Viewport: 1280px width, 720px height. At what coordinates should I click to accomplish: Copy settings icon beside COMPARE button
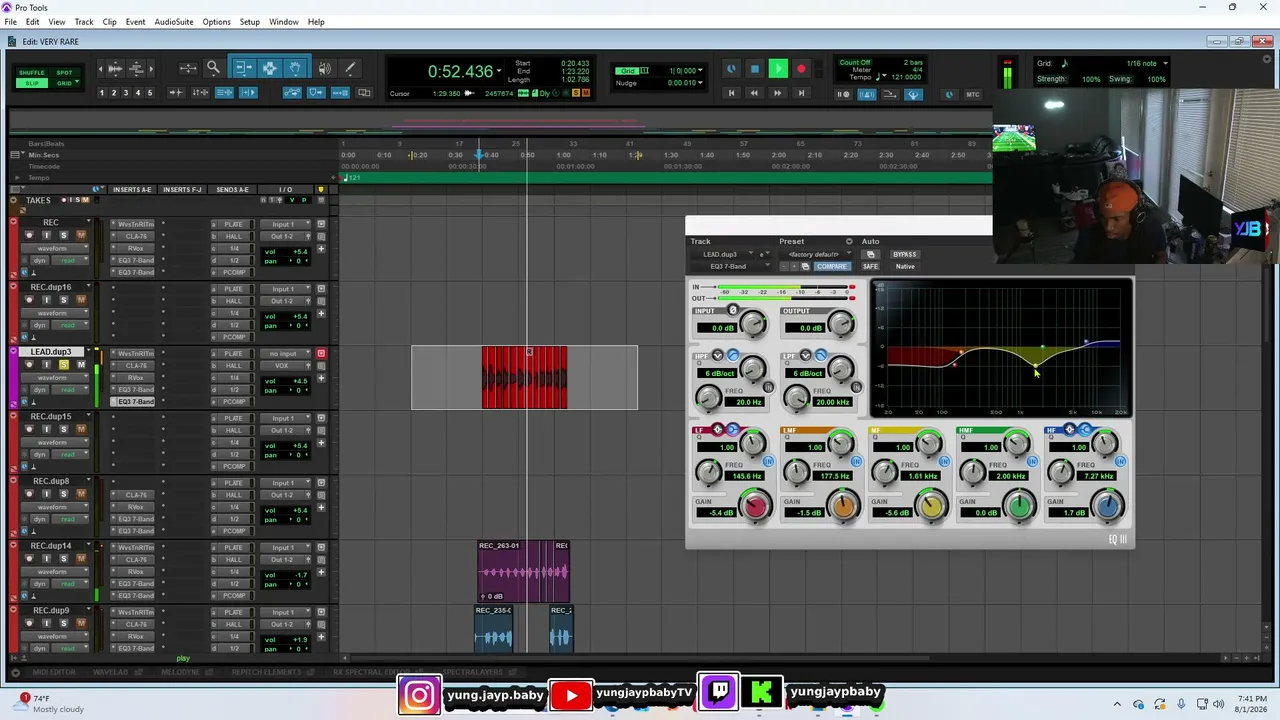pos(806,267)
